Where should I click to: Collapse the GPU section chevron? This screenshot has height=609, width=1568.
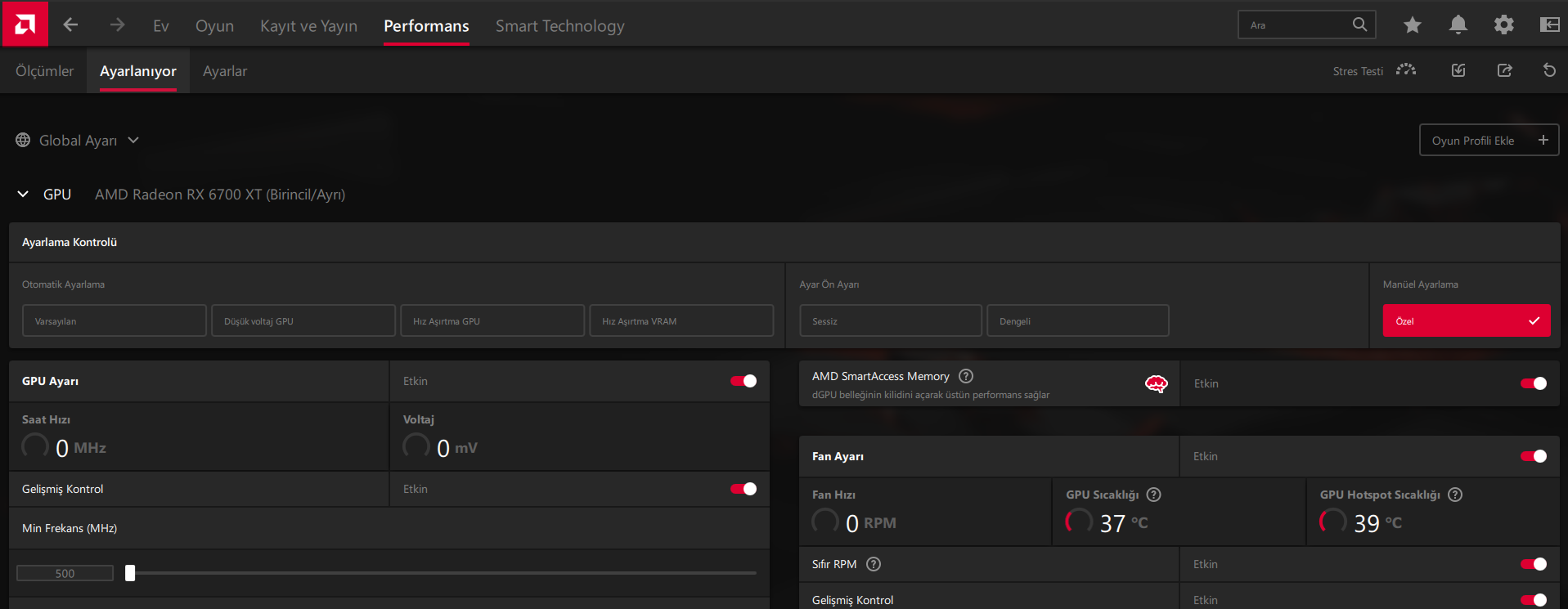point(23,195)
